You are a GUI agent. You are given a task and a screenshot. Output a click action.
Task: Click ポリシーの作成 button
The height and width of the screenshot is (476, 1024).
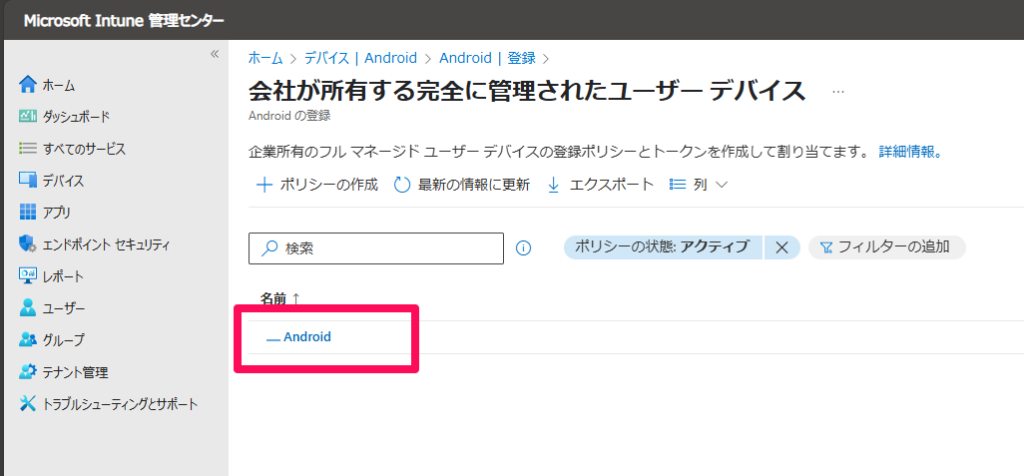point(317,185)
